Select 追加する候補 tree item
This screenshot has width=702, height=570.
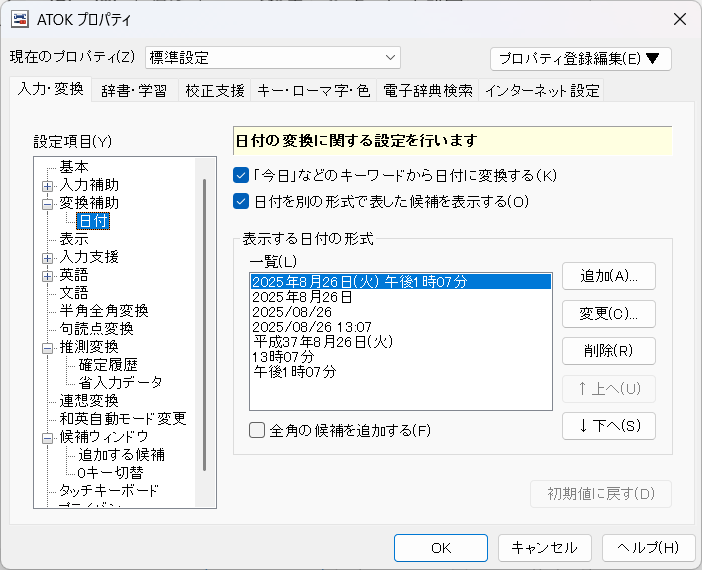[121, 454]
